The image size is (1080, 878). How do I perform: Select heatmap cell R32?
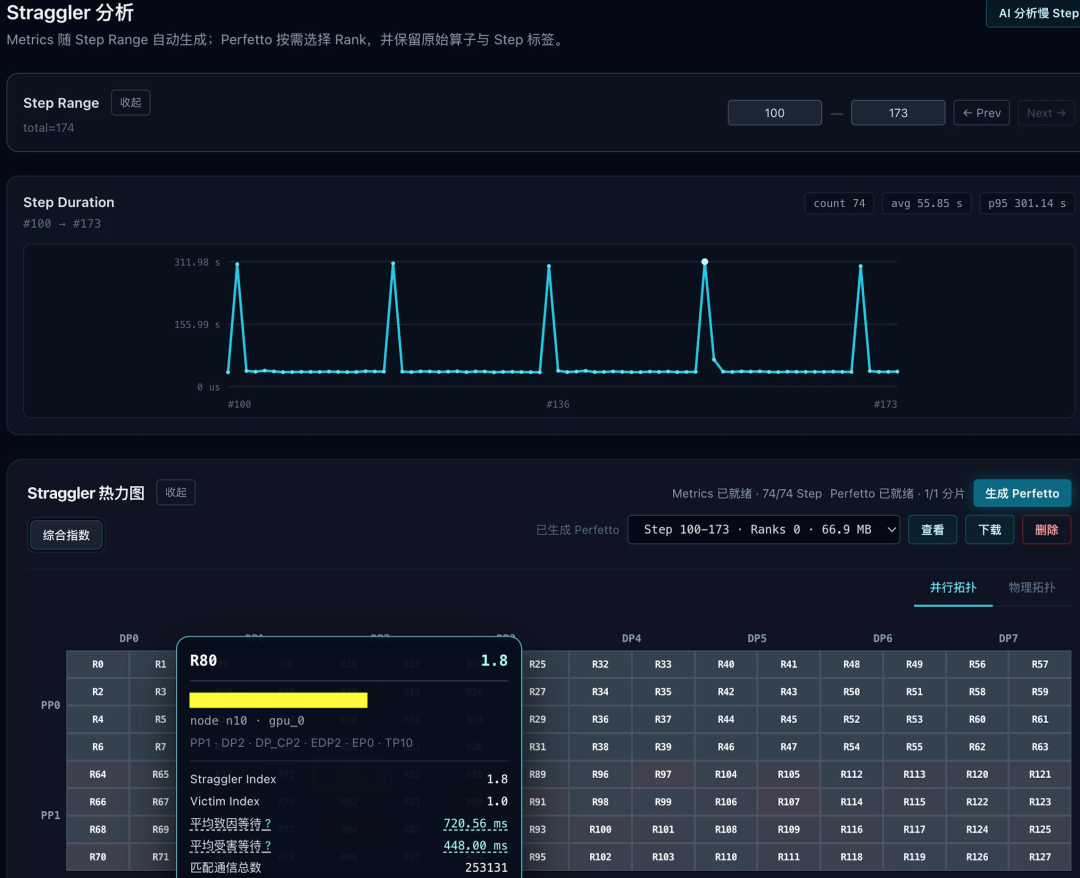[601, 664]
